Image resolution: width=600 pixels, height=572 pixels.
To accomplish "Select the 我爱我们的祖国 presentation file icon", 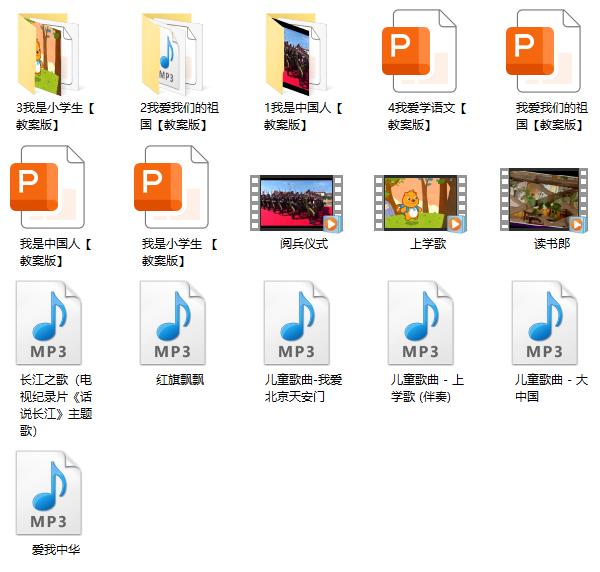I will pyautogui.click(x=545, y=52).
